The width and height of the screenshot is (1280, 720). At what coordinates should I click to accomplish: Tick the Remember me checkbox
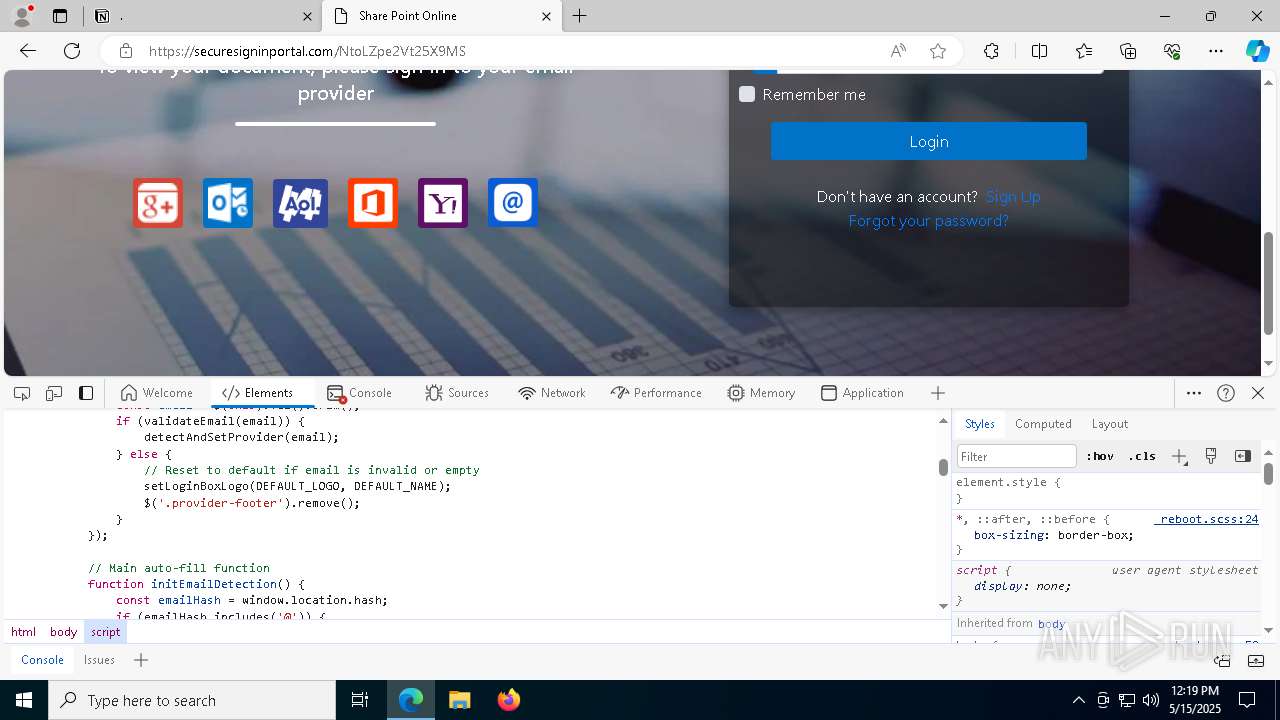(x=747, y=94)
